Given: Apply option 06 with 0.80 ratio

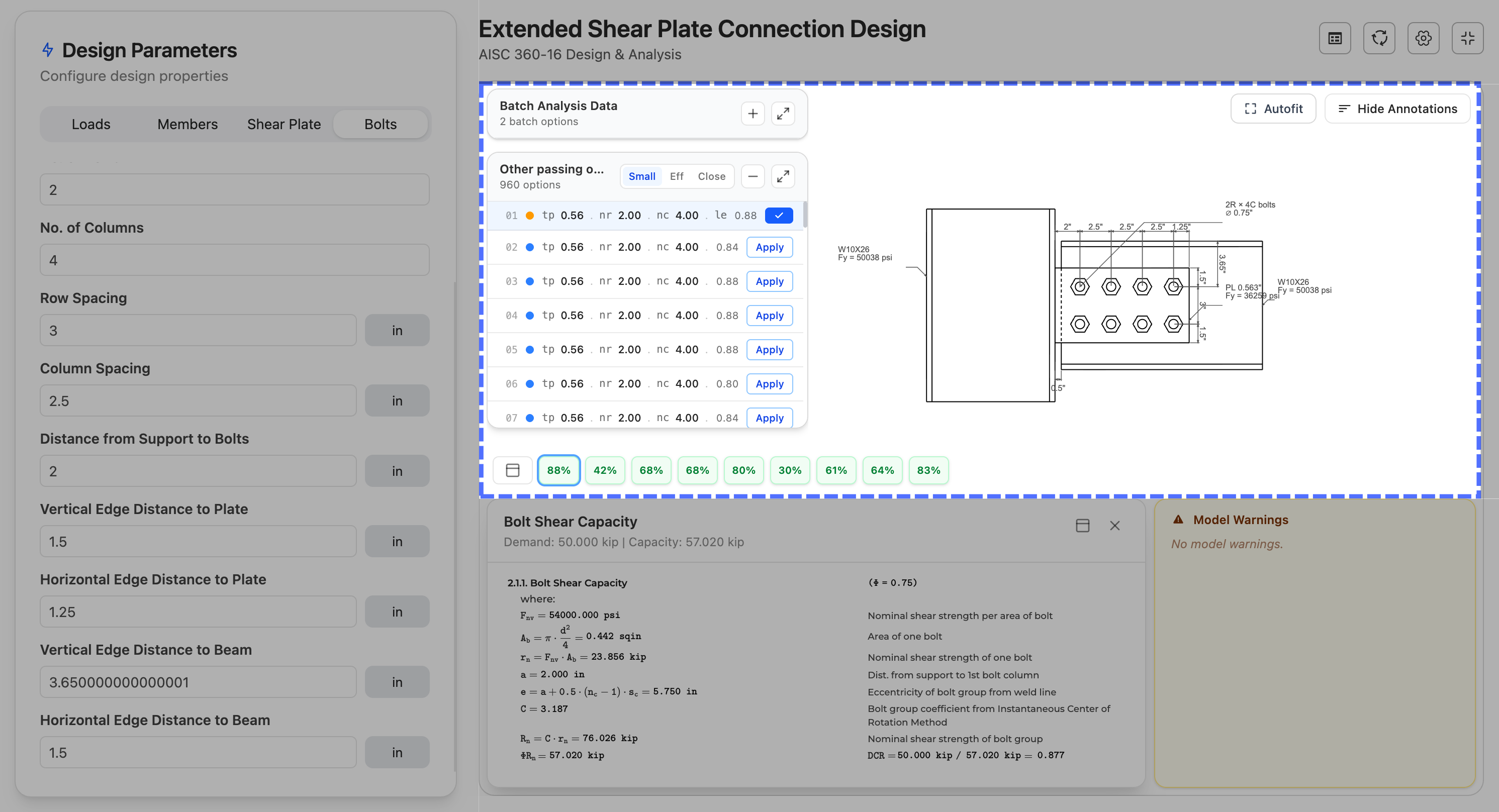Looking at the screenshot, I should (769, 384).
